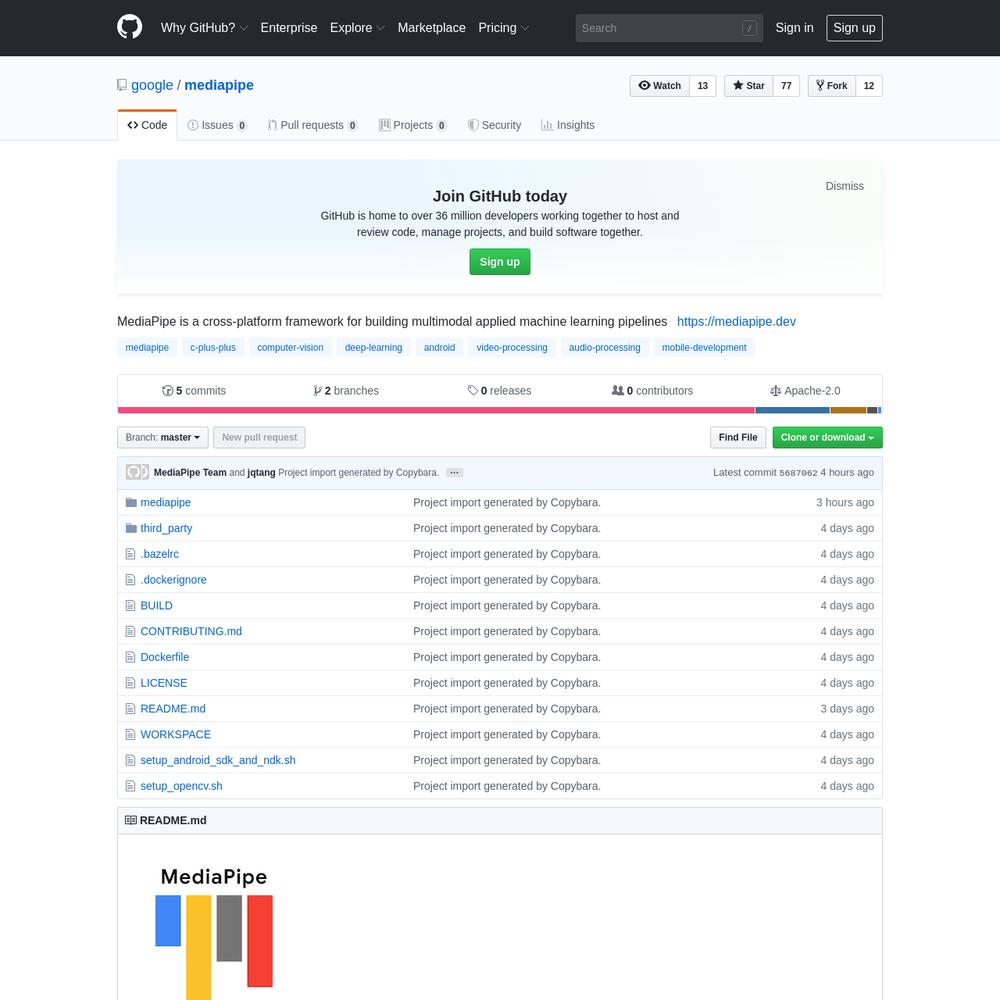The width and height of the screenshot is (1000, 1000).
Task: Click the deep-learning topic tag
Action: [374, 348]
